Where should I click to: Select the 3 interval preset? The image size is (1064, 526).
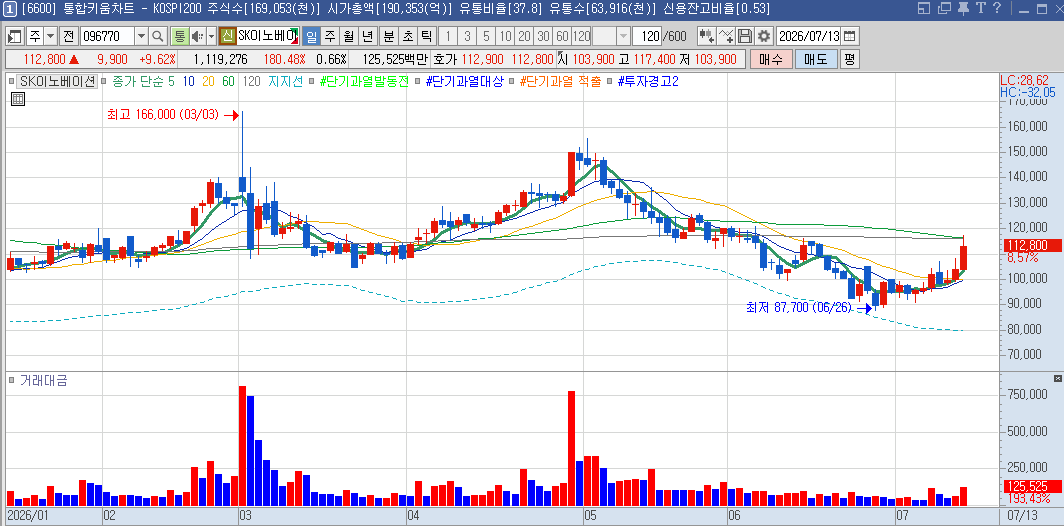coord(468,36)
